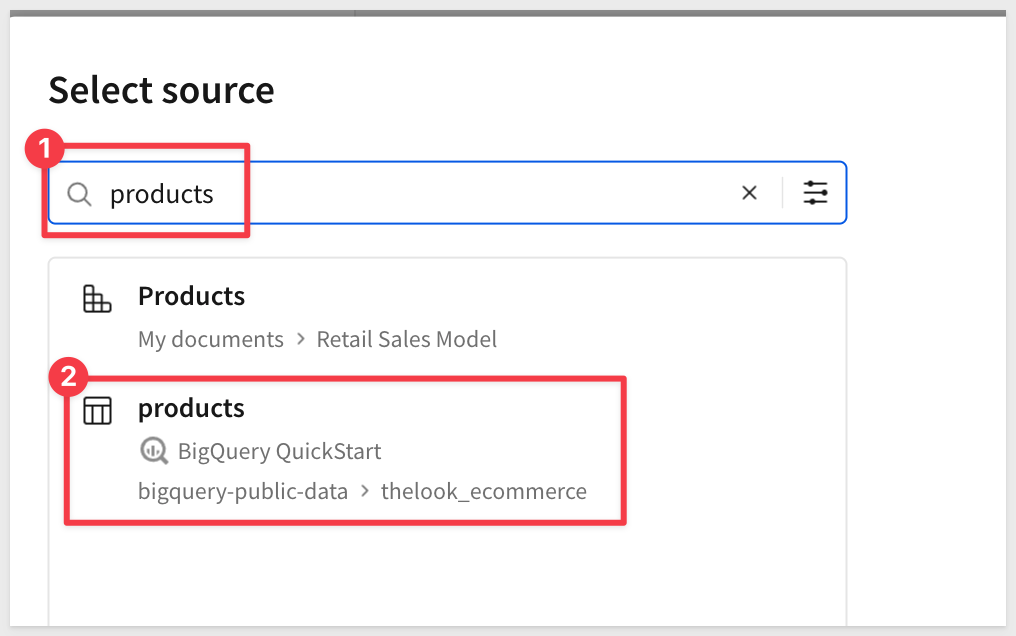Click the chevron after "bigquery-public-data"
This screenshot has height=636, width=1016.
point(365,492)
